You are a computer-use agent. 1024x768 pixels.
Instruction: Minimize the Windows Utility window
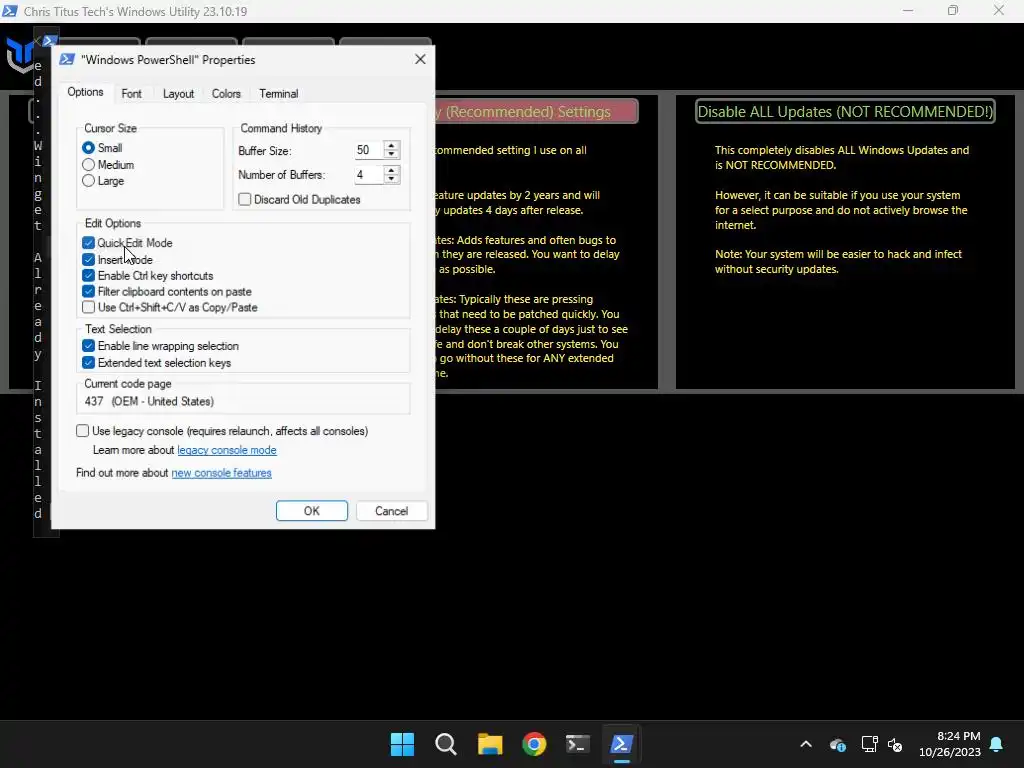(908, 10)
